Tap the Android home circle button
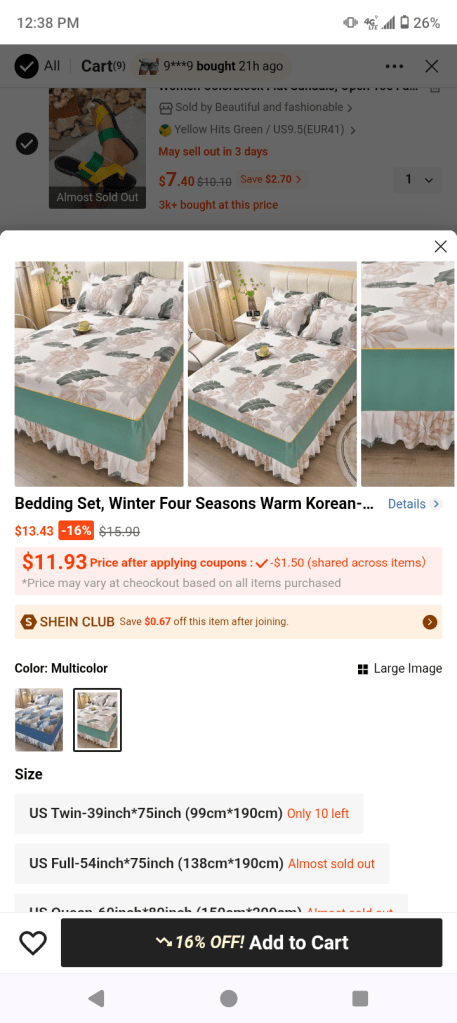 pos(228,998)
